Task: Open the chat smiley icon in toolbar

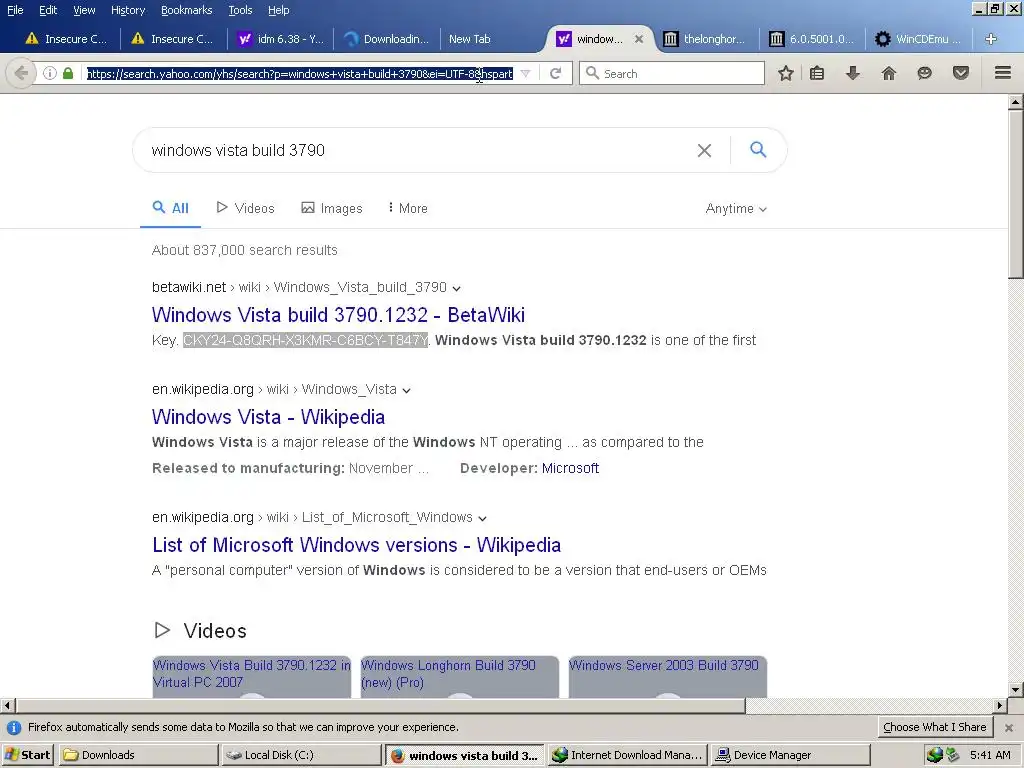Action: (924, 73)
